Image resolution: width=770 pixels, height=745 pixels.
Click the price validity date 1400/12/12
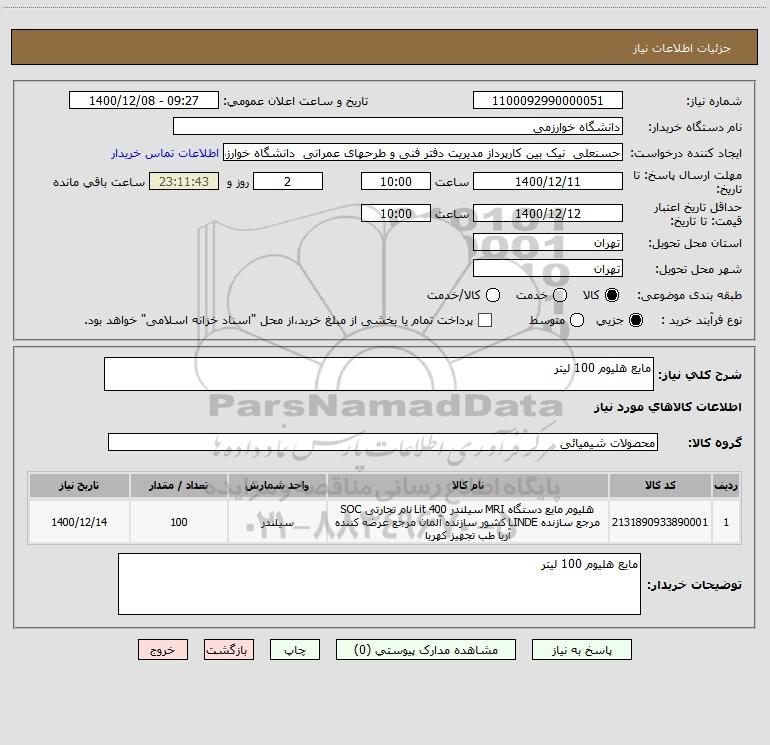coord(548,214)
